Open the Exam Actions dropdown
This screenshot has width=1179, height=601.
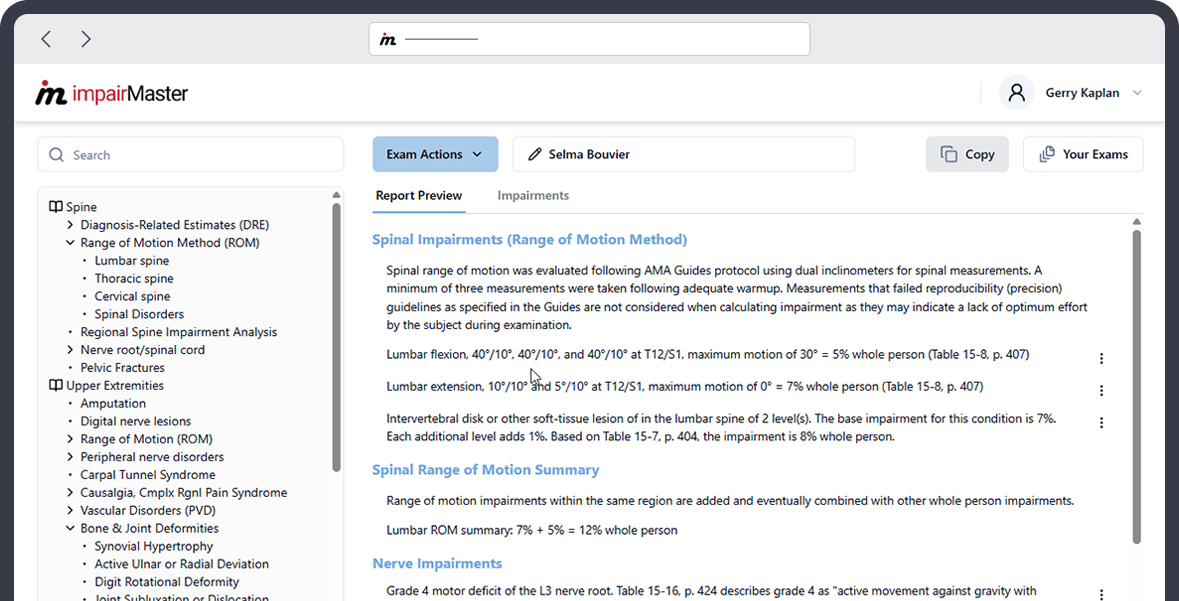tap(435, 154)
